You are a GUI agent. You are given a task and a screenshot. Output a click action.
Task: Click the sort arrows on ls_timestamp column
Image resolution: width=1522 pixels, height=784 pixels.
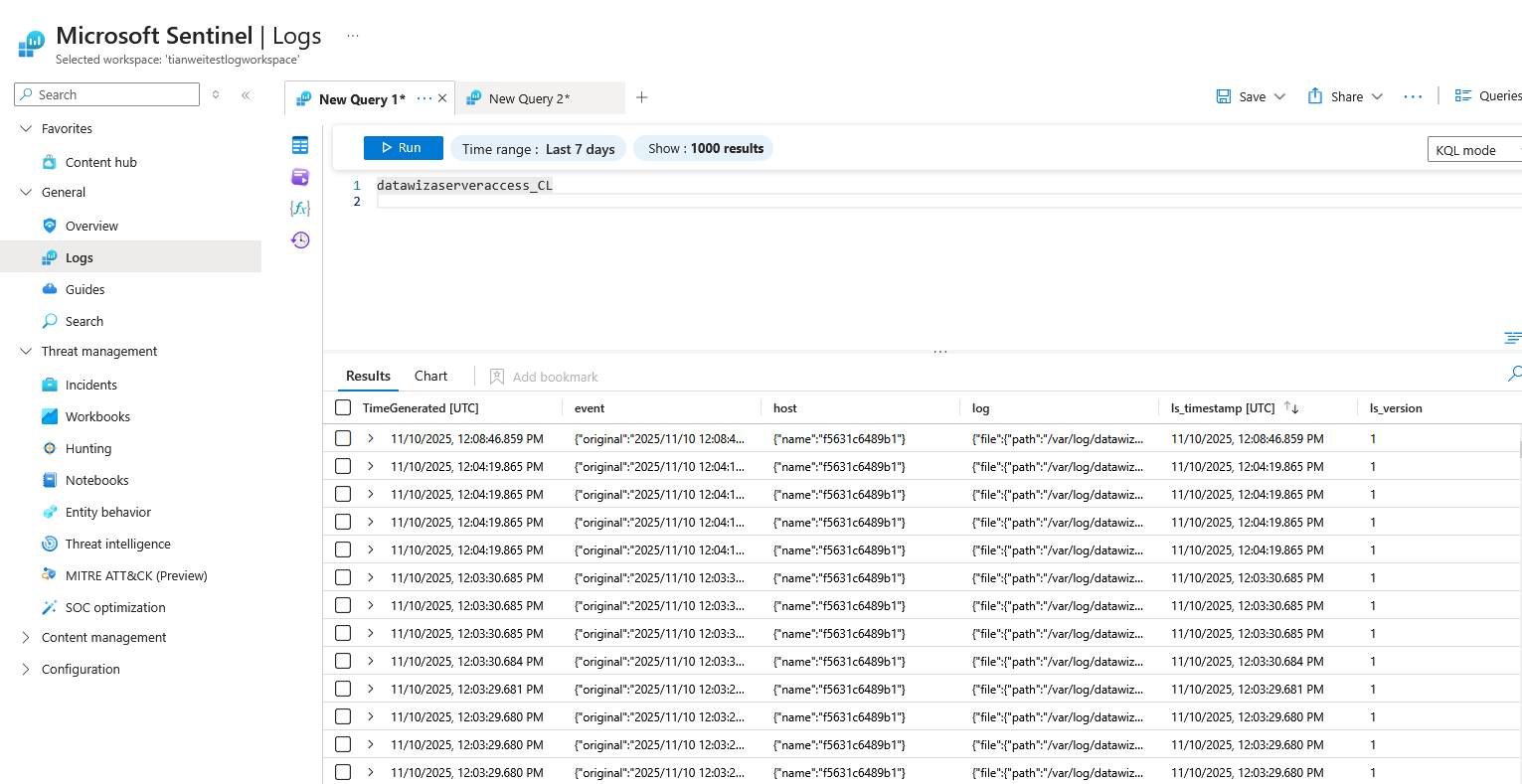click(x=1291, y=407)
